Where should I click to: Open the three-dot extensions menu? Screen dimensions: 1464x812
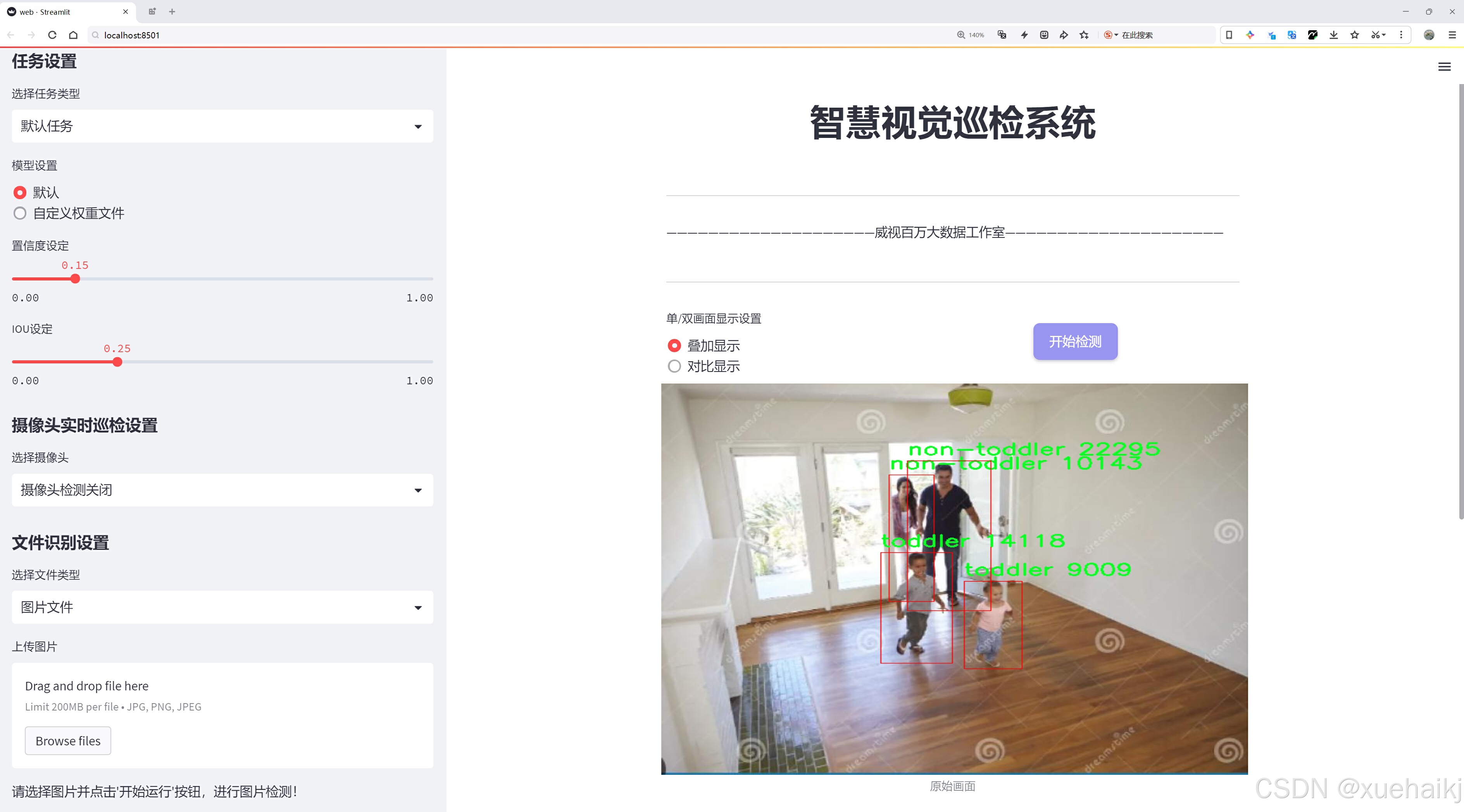point(1401,34)
